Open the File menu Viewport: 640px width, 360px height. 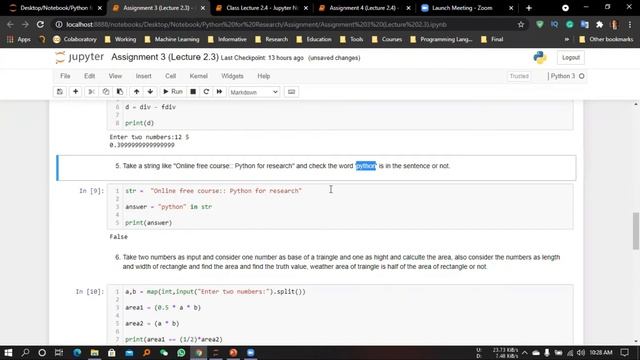[65, 76]
